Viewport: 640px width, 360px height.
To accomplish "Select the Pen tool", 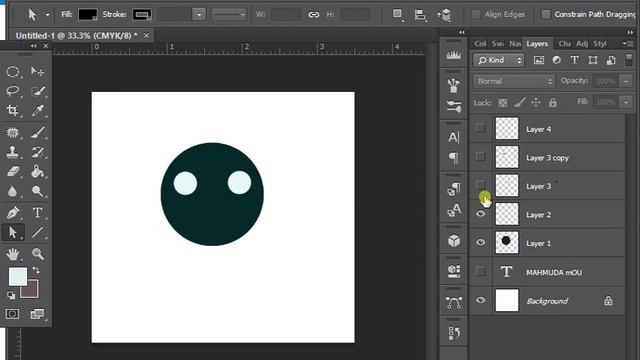I will (x=13, y=213).
